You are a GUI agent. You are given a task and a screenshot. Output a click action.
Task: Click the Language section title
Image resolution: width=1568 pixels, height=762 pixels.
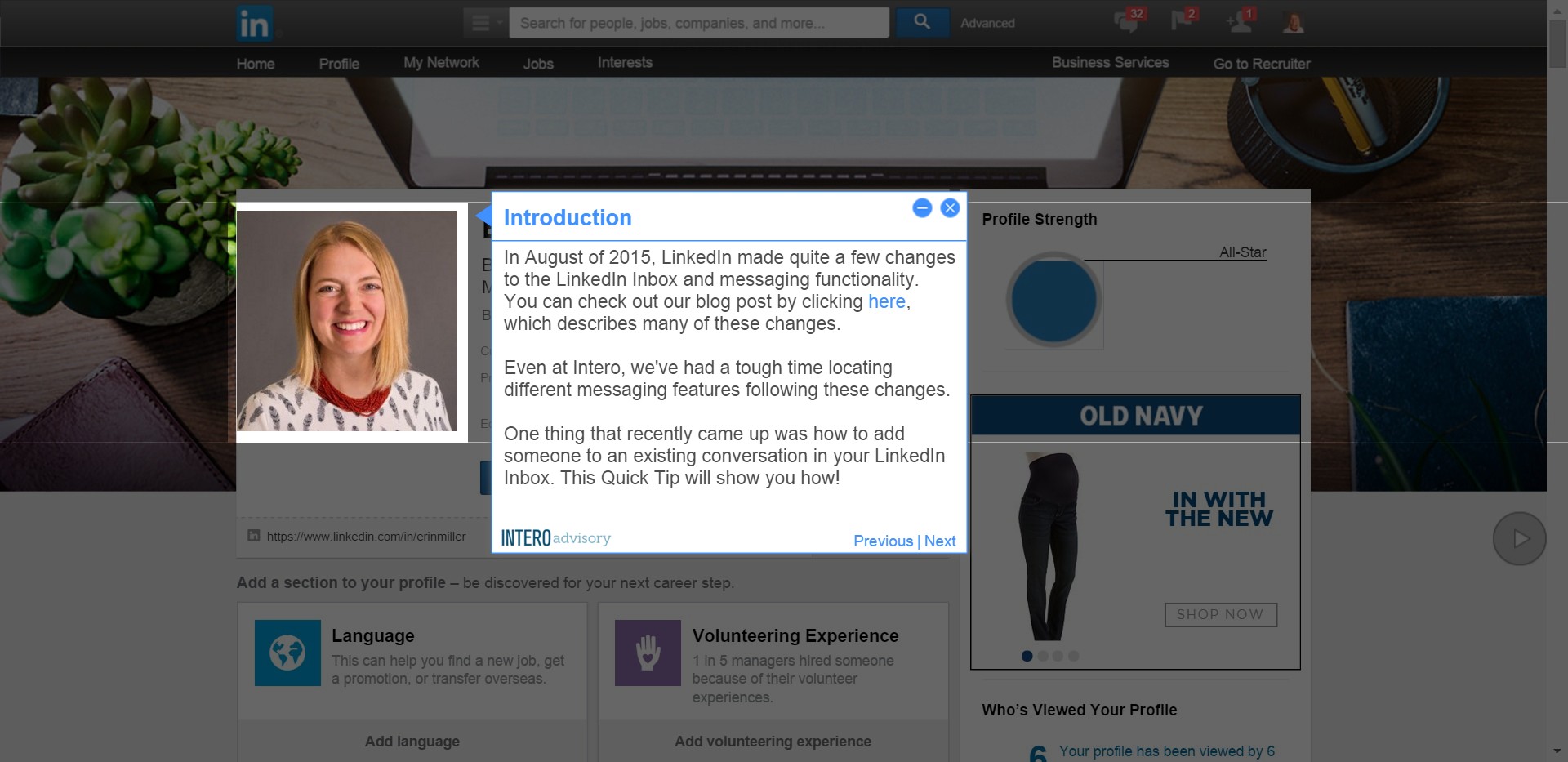pos(372,635)
